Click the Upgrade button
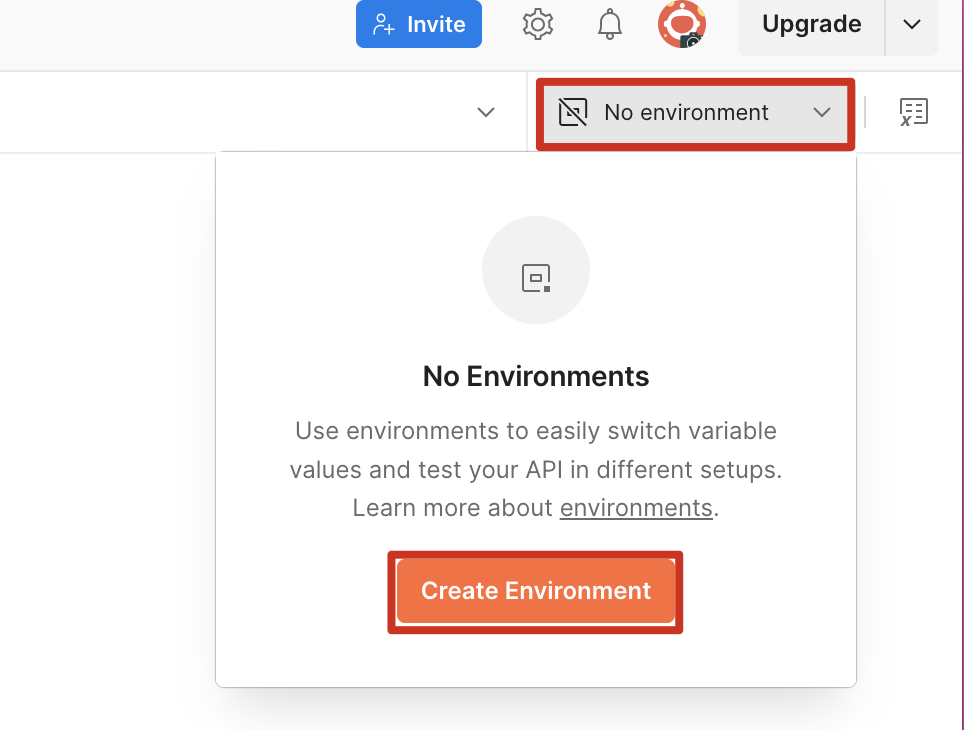Screen dimensions: 964x730 [811, 25]
